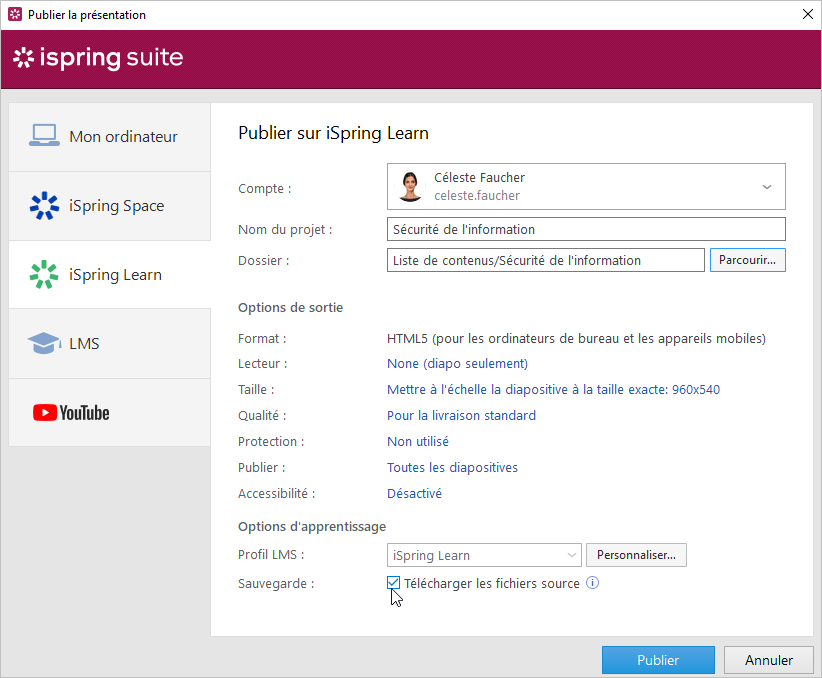
Task: Click the Désactivé accessibility link
Action: pos(414,493)
